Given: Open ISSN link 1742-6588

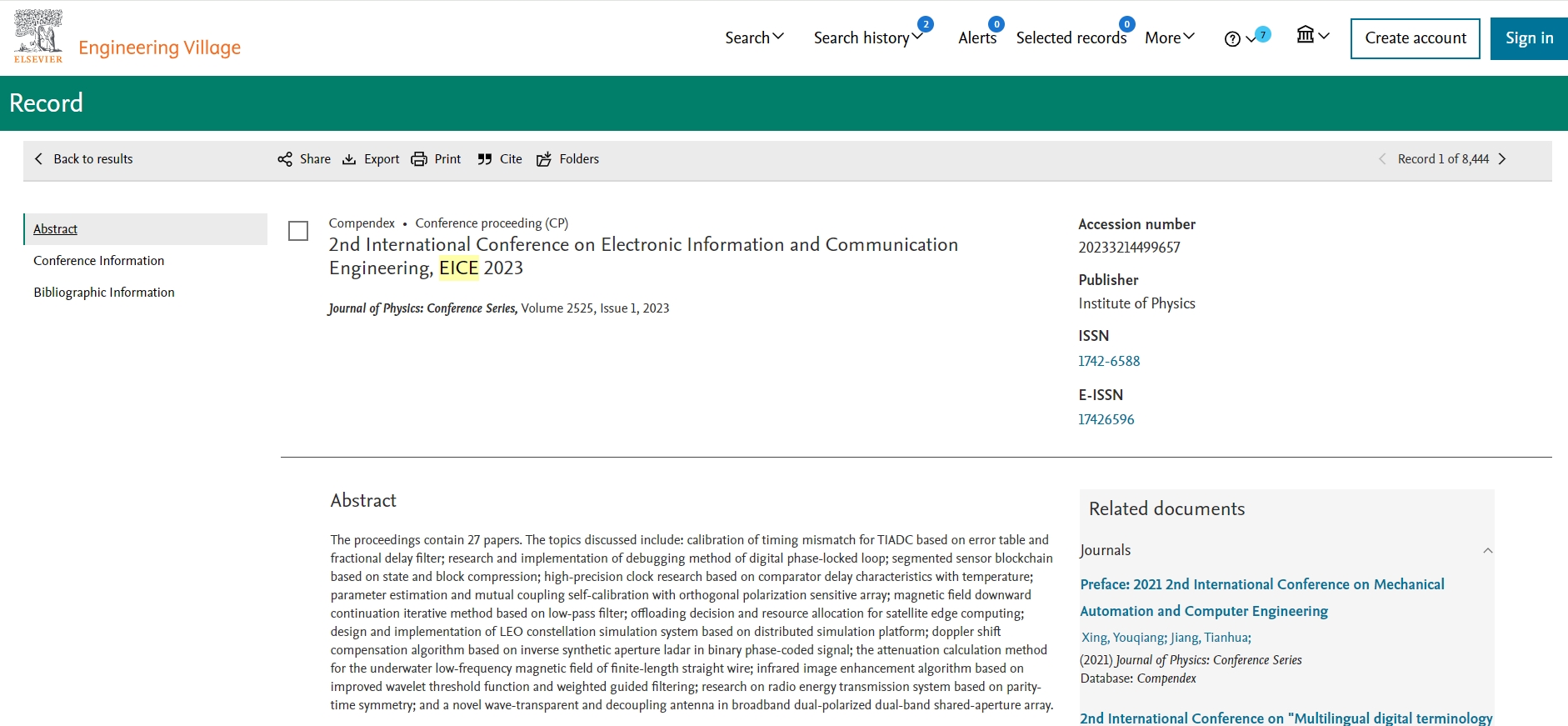Looking at the screenshot, I should tap(1109, 361).
